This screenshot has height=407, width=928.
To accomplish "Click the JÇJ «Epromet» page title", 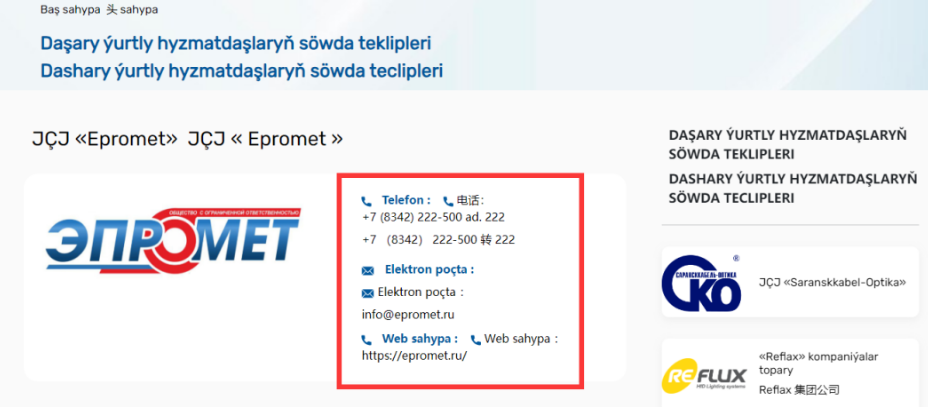I will pos(105,139).
